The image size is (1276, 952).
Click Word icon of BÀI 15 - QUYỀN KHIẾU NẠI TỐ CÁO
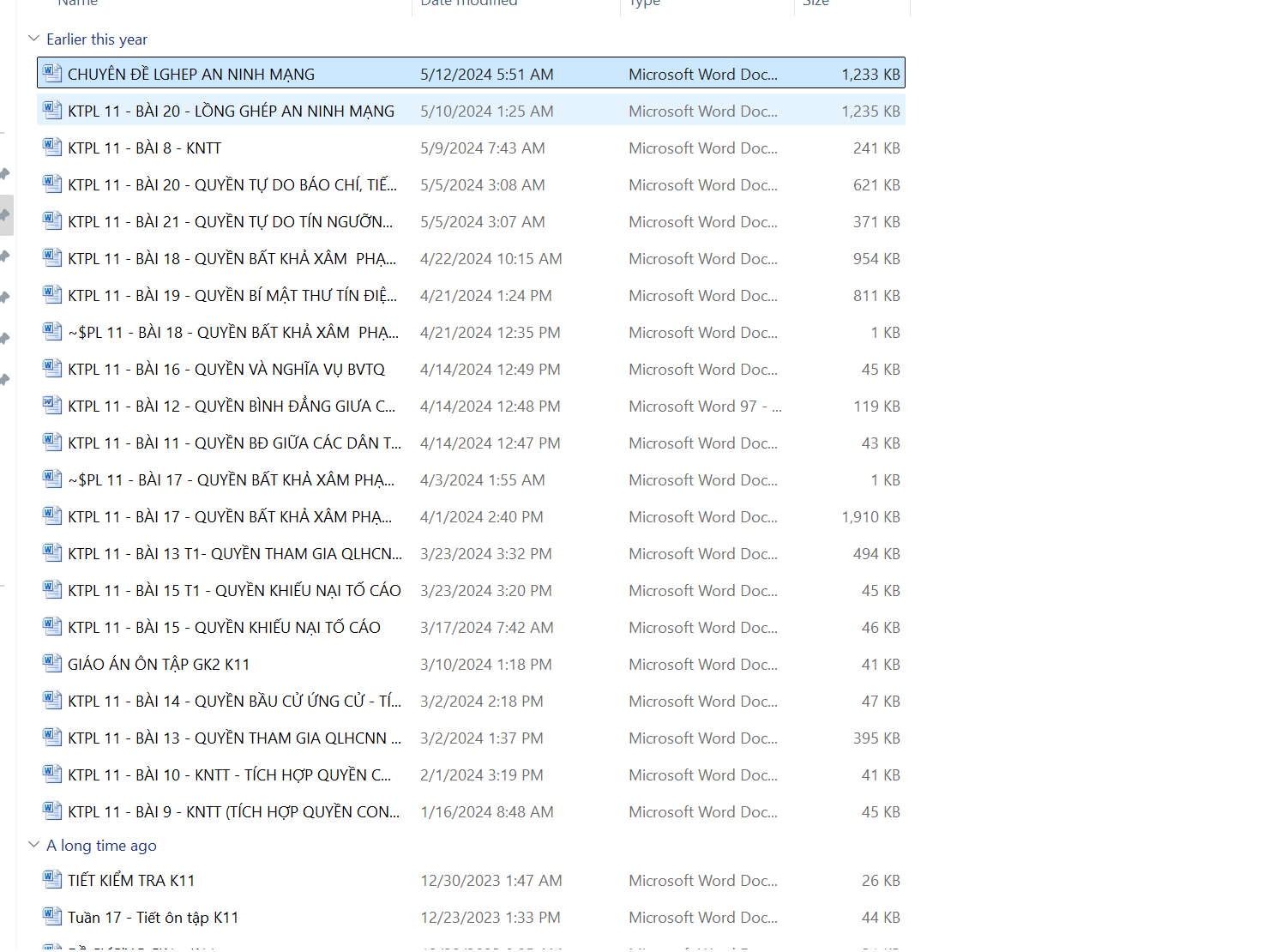(x=52, y=626)
